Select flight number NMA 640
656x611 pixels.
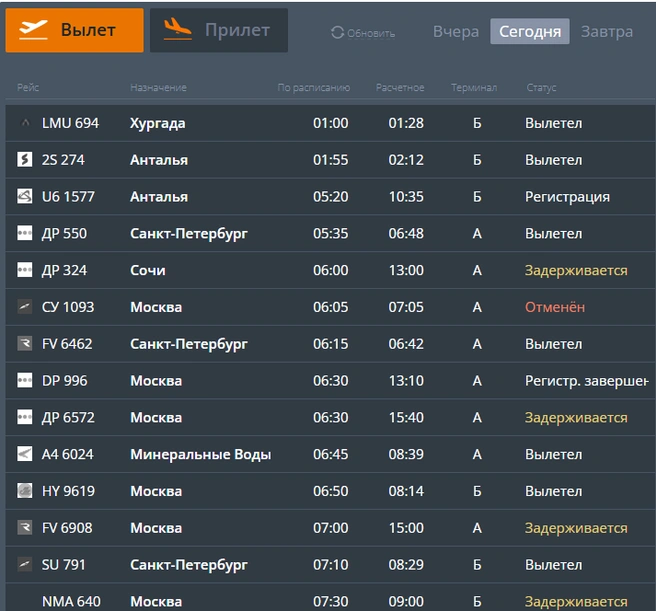(71, 602)
